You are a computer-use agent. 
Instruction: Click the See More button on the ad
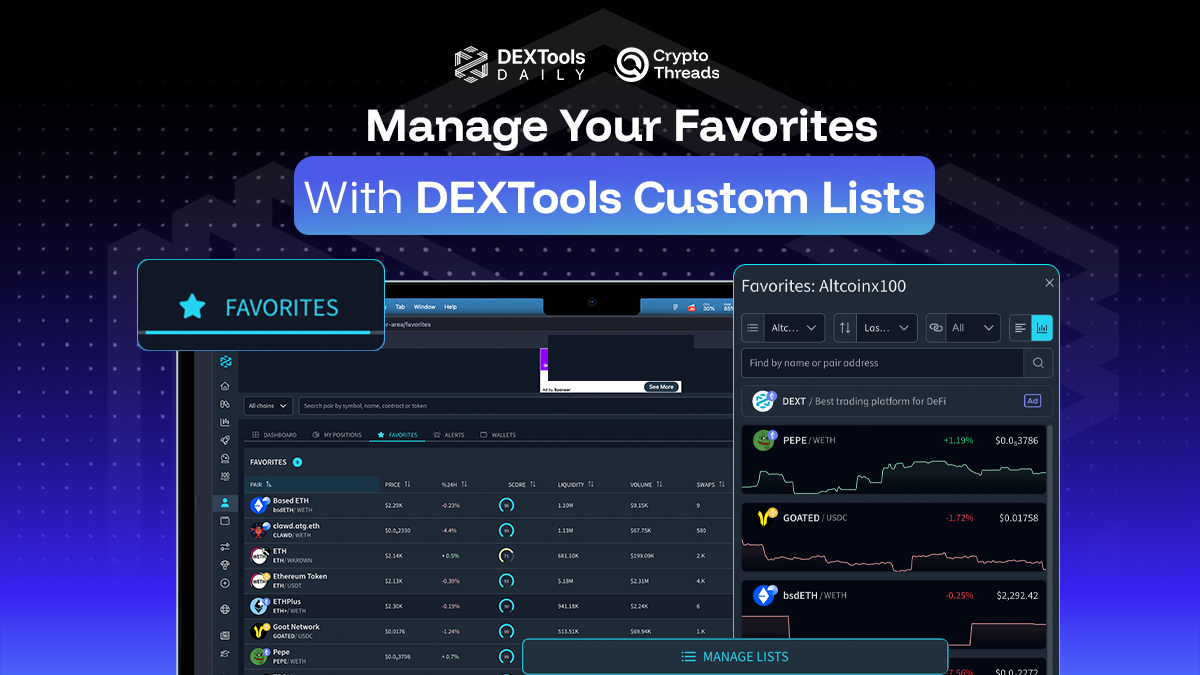point(661,387)
